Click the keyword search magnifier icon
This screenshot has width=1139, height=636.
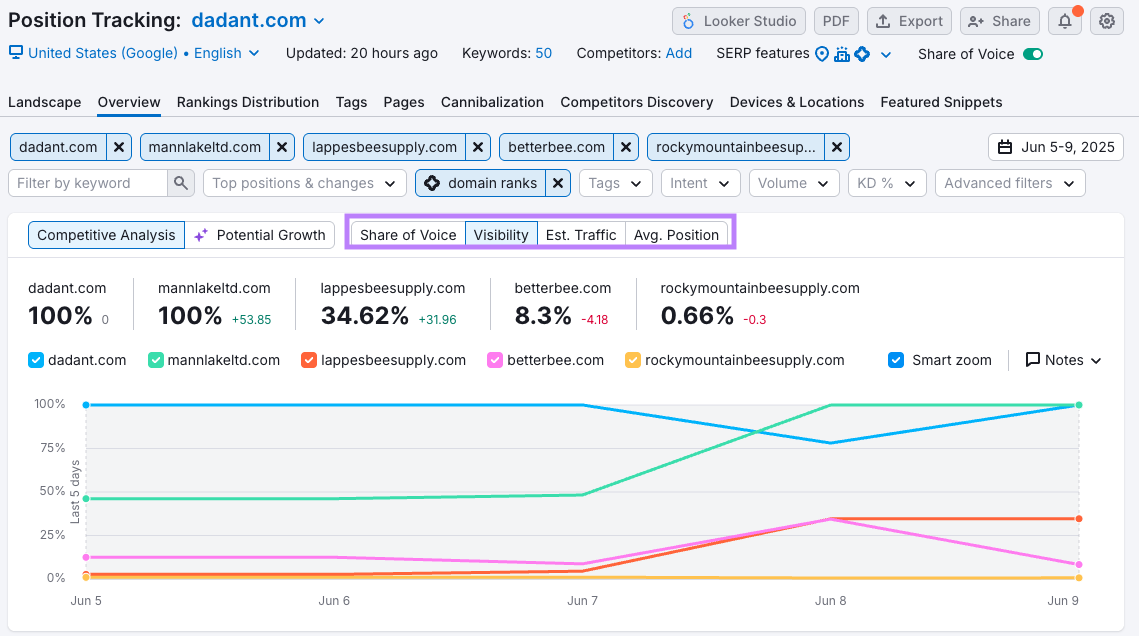(180, 183)
